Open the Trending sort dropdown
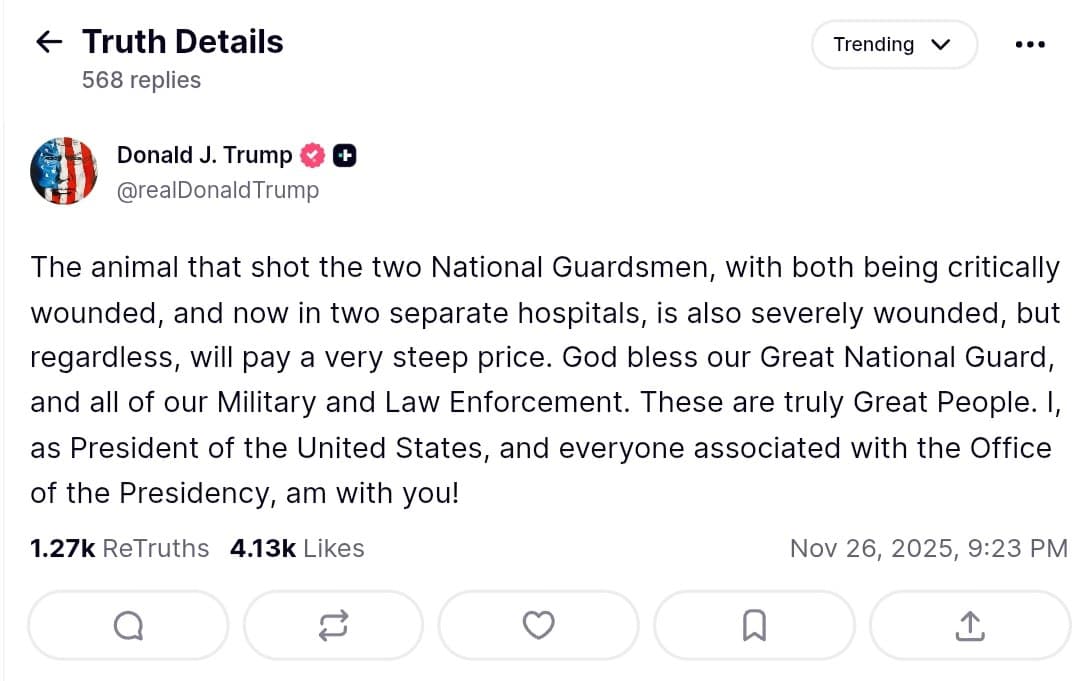This screenshot has width=1080, height=681. point(894,44)
